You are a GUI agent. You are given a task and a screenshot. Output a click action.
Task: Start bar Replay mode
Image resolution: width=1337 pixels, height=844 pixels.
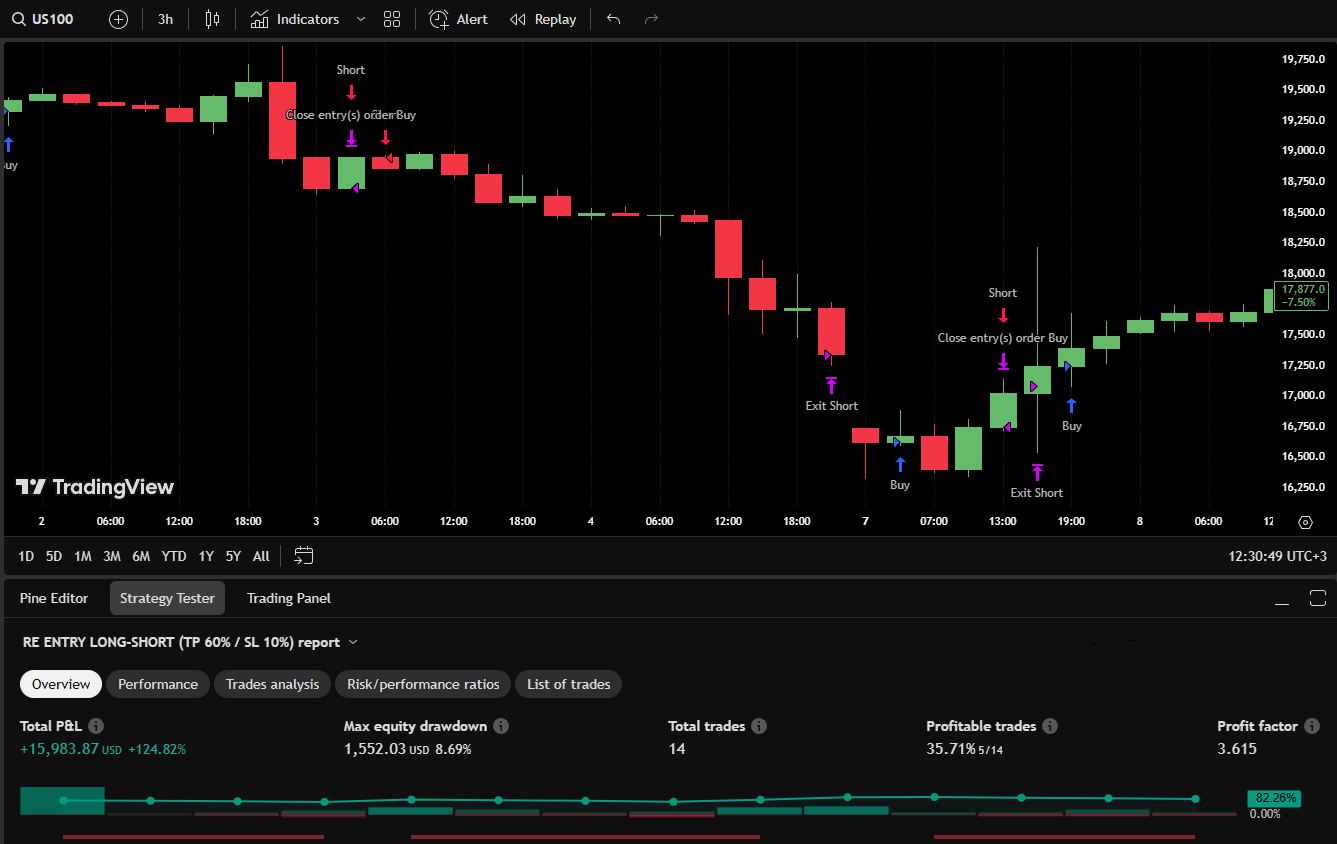543,19
